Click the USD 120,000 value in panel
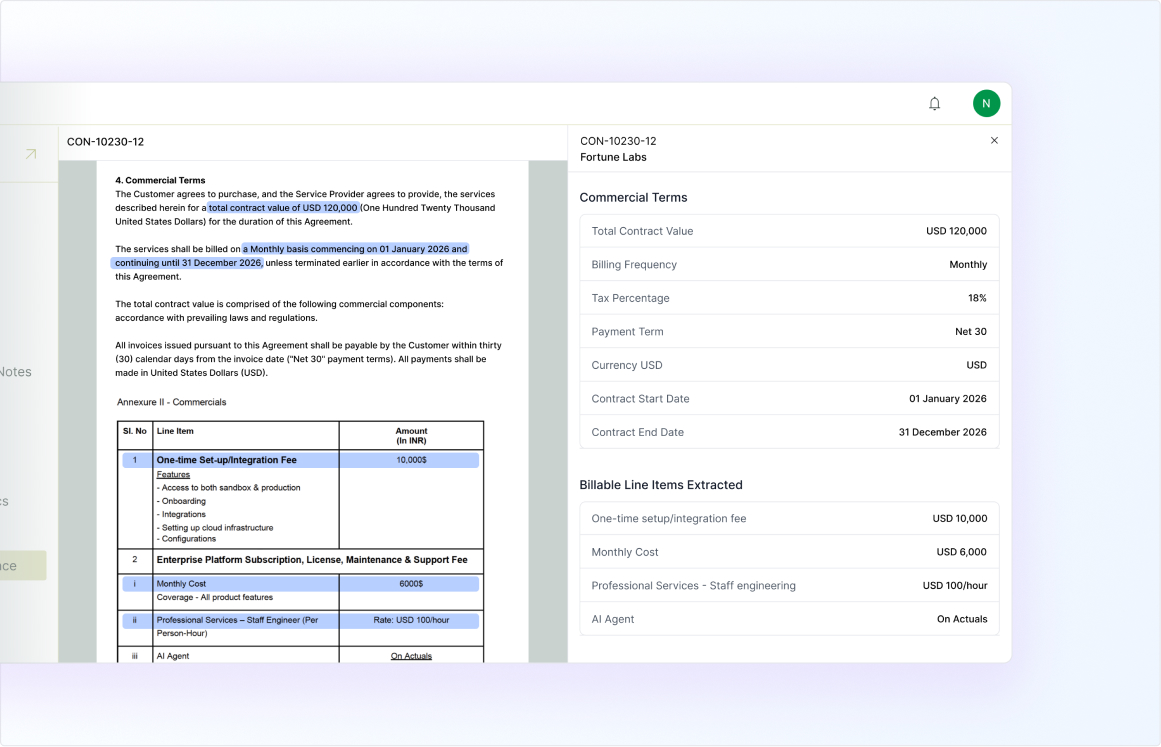1161x747 pixels. 956,231
